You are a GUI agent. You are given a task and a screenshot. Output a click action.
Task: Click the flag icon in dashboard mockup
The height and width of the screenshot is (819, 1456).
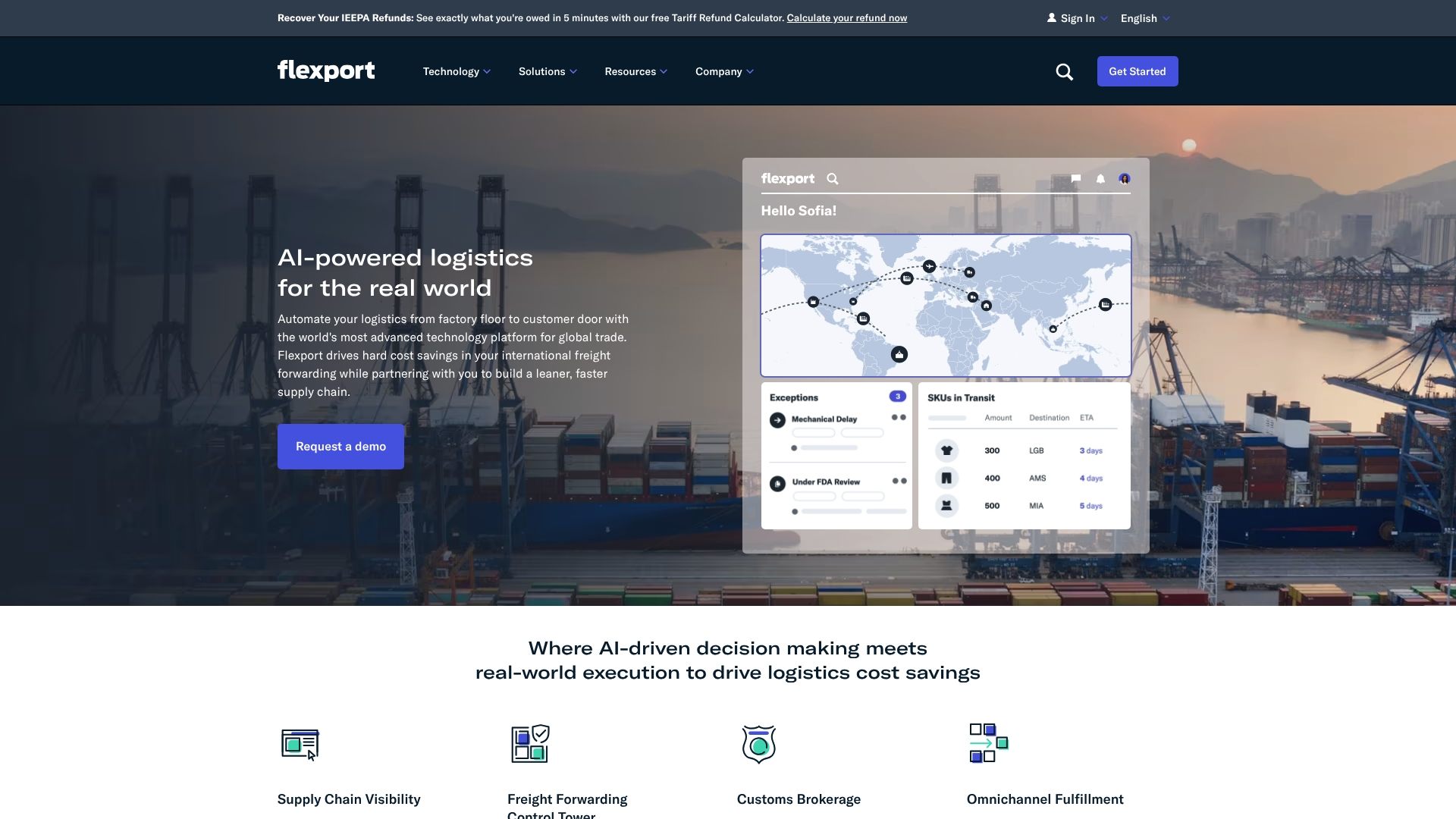(1075, 179)
